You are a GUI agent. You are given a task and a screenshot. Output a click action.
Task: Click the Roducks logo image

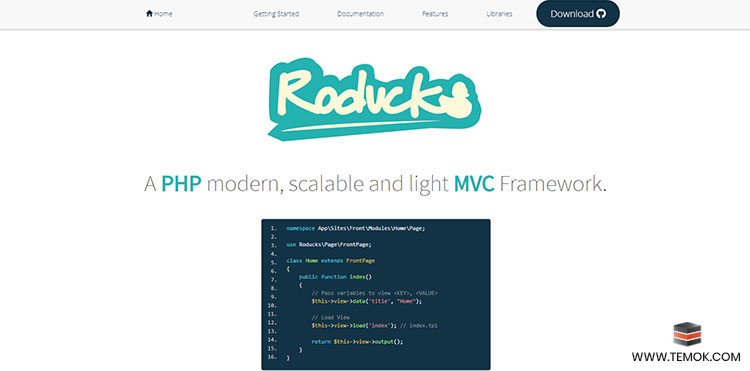pos(375,99)
